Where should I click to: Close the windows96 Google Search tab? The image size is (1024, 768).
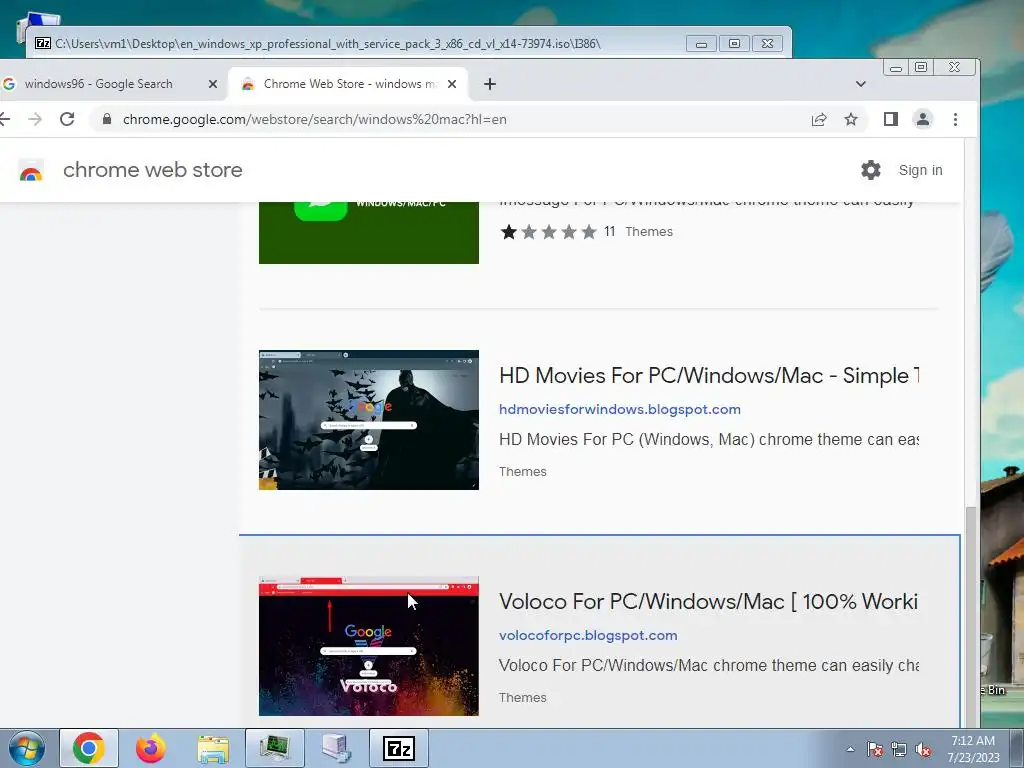212,84
